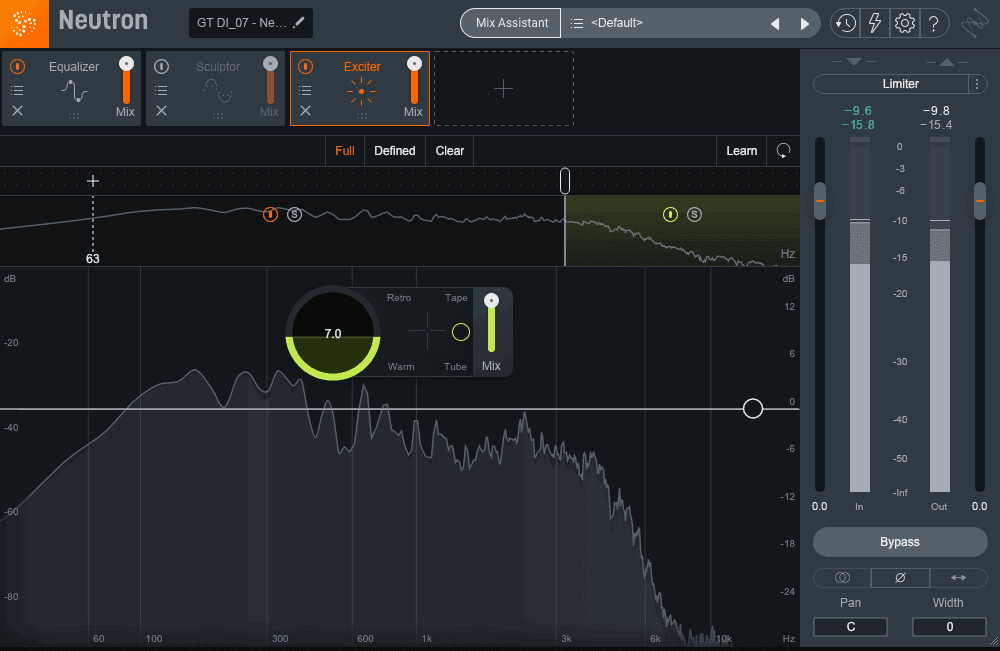The height and width of the screenshot is (651, 1000).
Task: Adjust the input gain slider
Action: [x=820, y=201]
